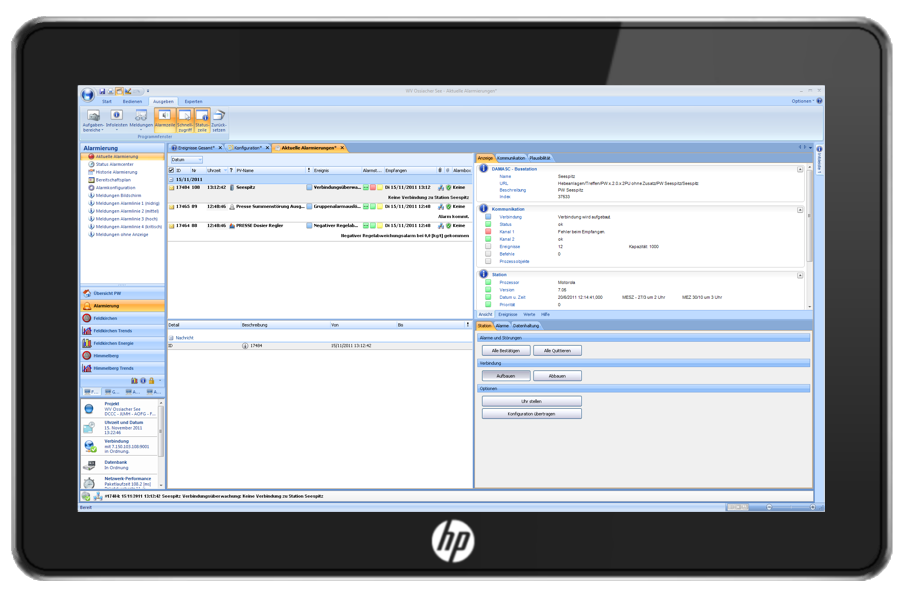
Task: Open the Datum grouping dropdown
Action: coord(185,160)
